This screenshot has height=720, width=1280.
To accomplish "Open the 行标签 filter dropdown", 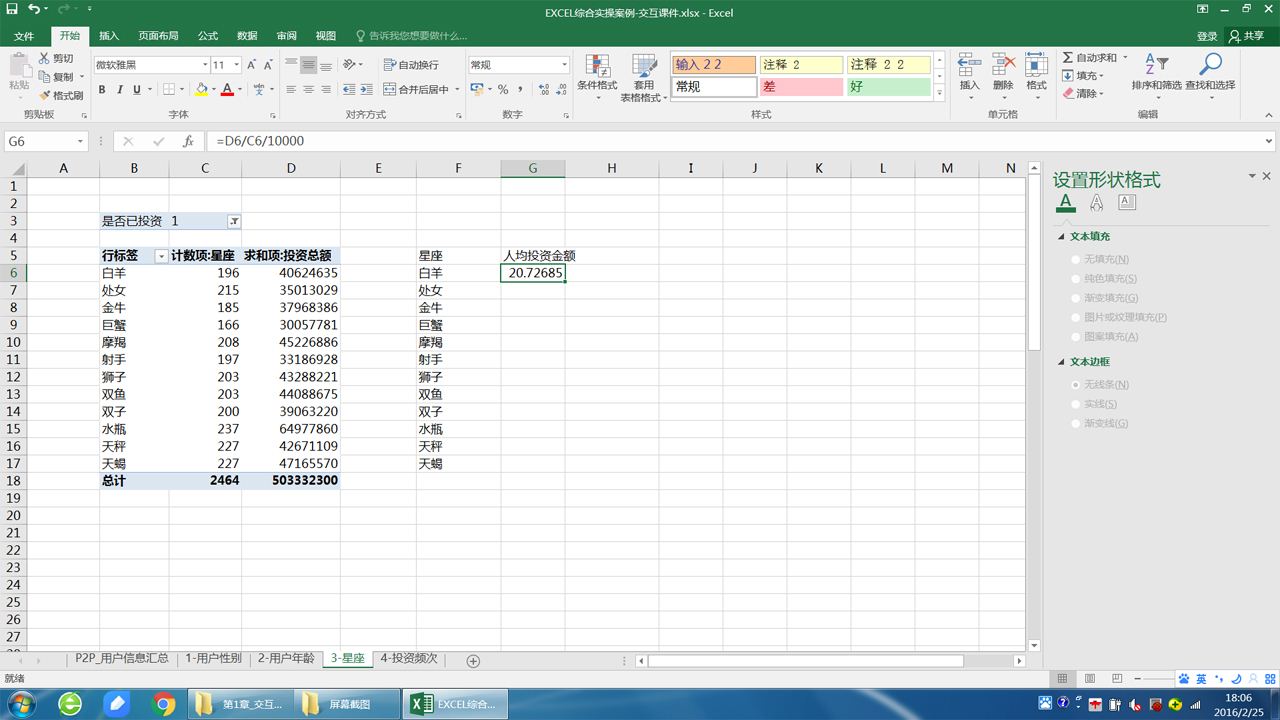I will click(161, 256).
